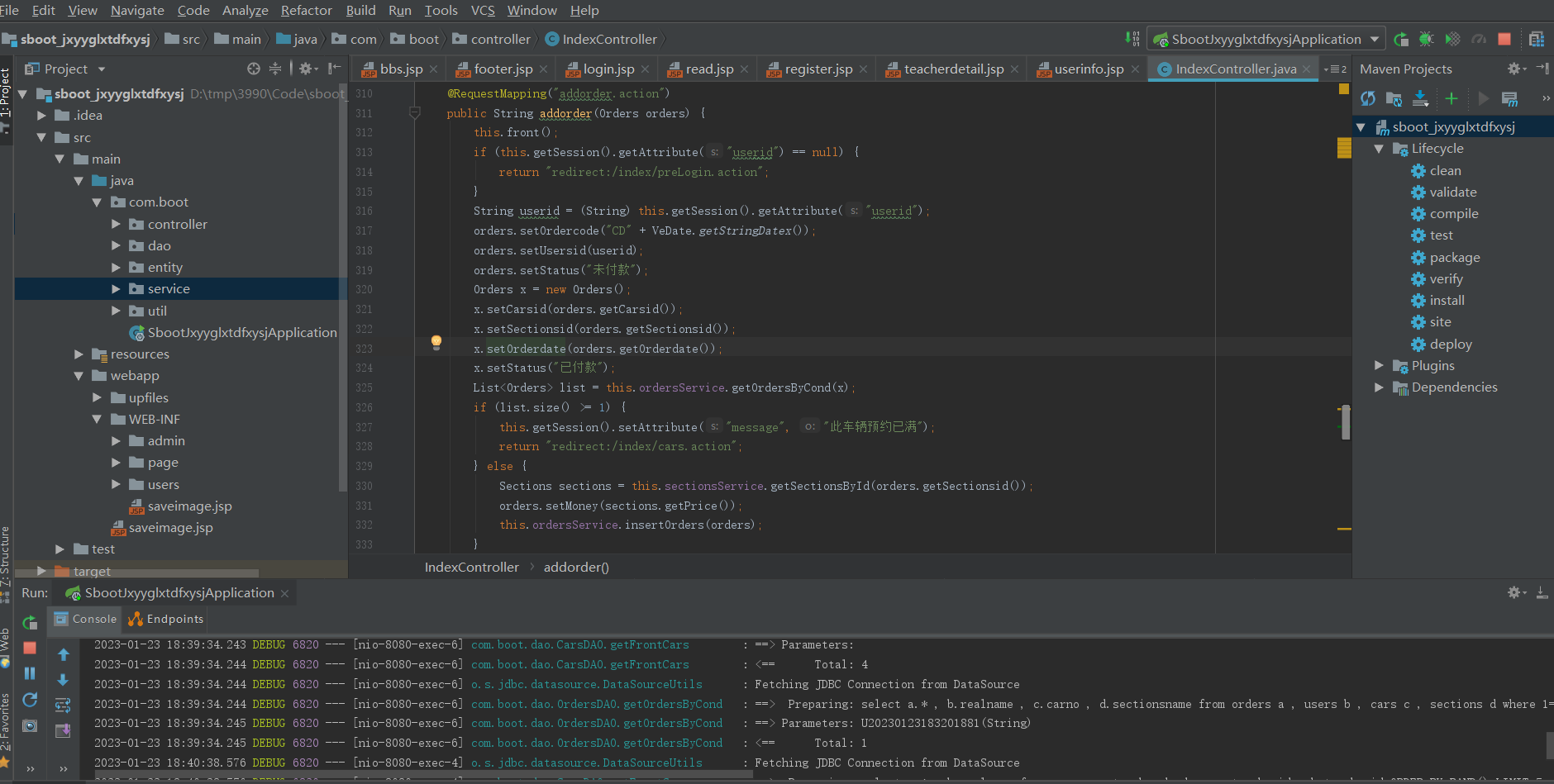Open the Favorites side tool window

coord(5,729)
